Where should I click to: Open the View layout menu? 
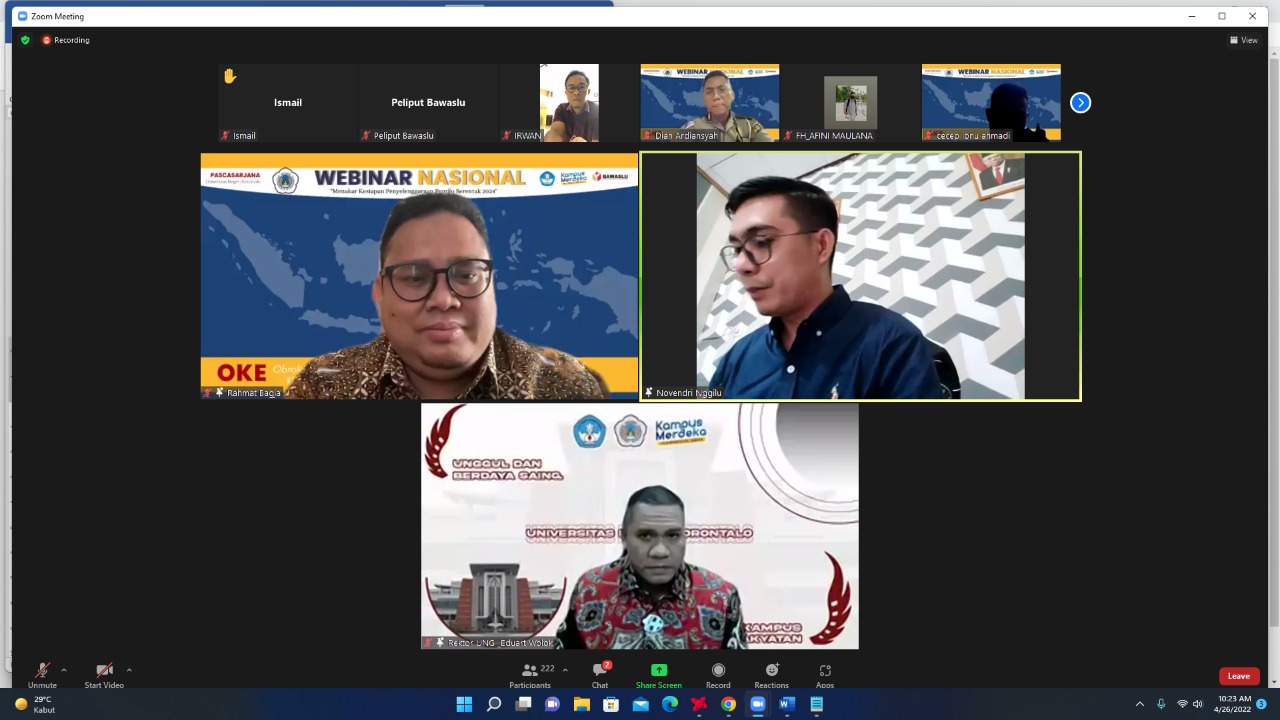1243,40
